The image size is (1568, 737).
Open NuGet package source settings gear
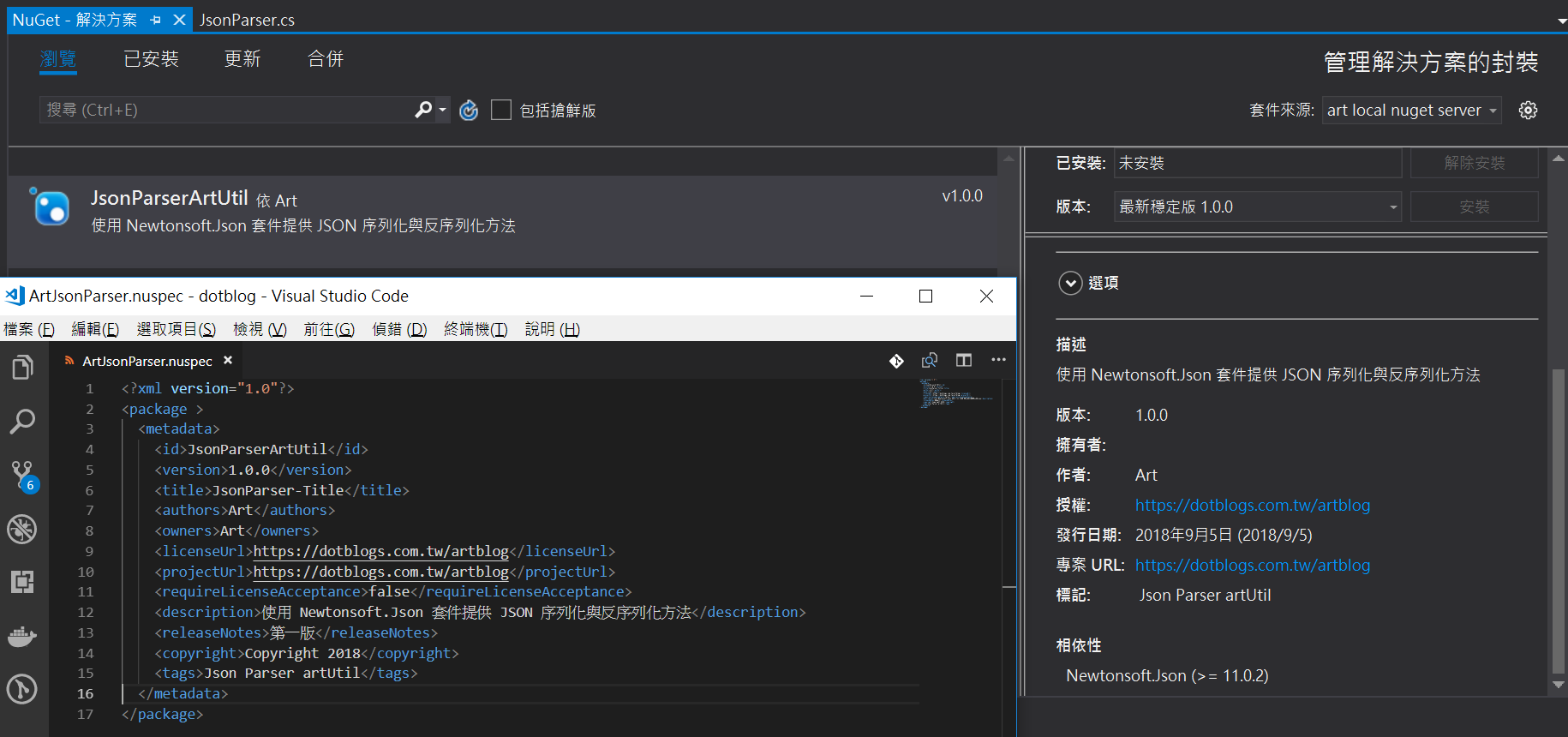point(1528,110)
